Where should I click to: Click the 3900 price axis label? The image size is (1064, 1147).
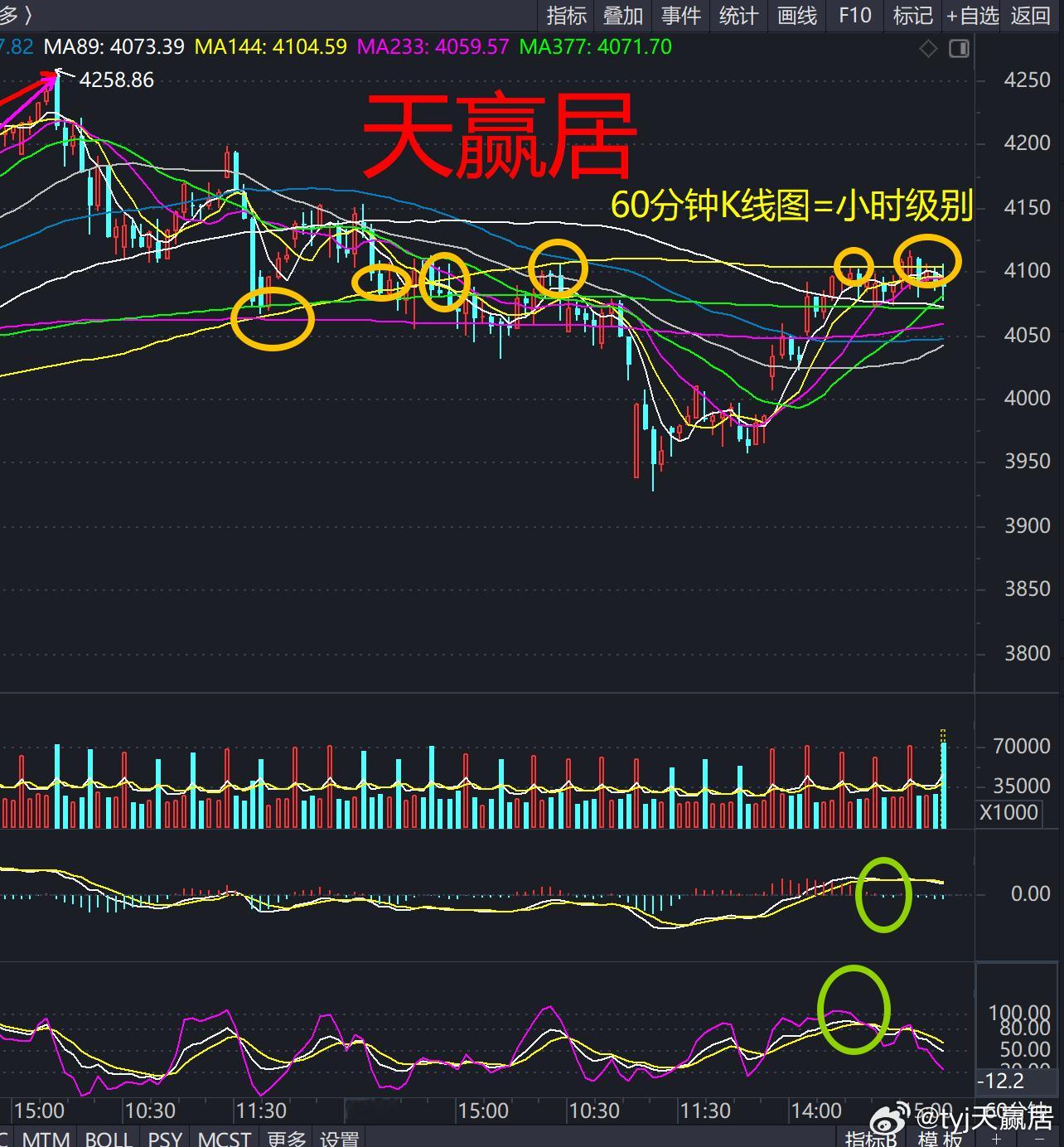click(x=1027, y=525)
